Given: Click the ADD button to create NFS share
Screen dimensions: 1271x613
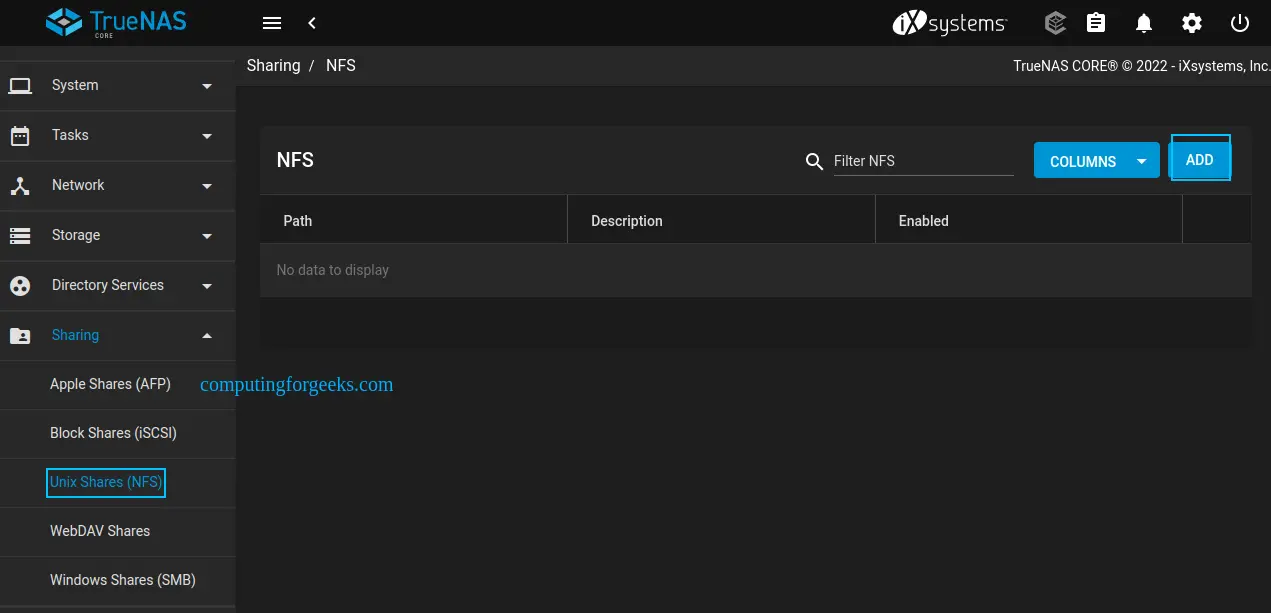Looking at the screenshot, I should tap(1199, 158).
